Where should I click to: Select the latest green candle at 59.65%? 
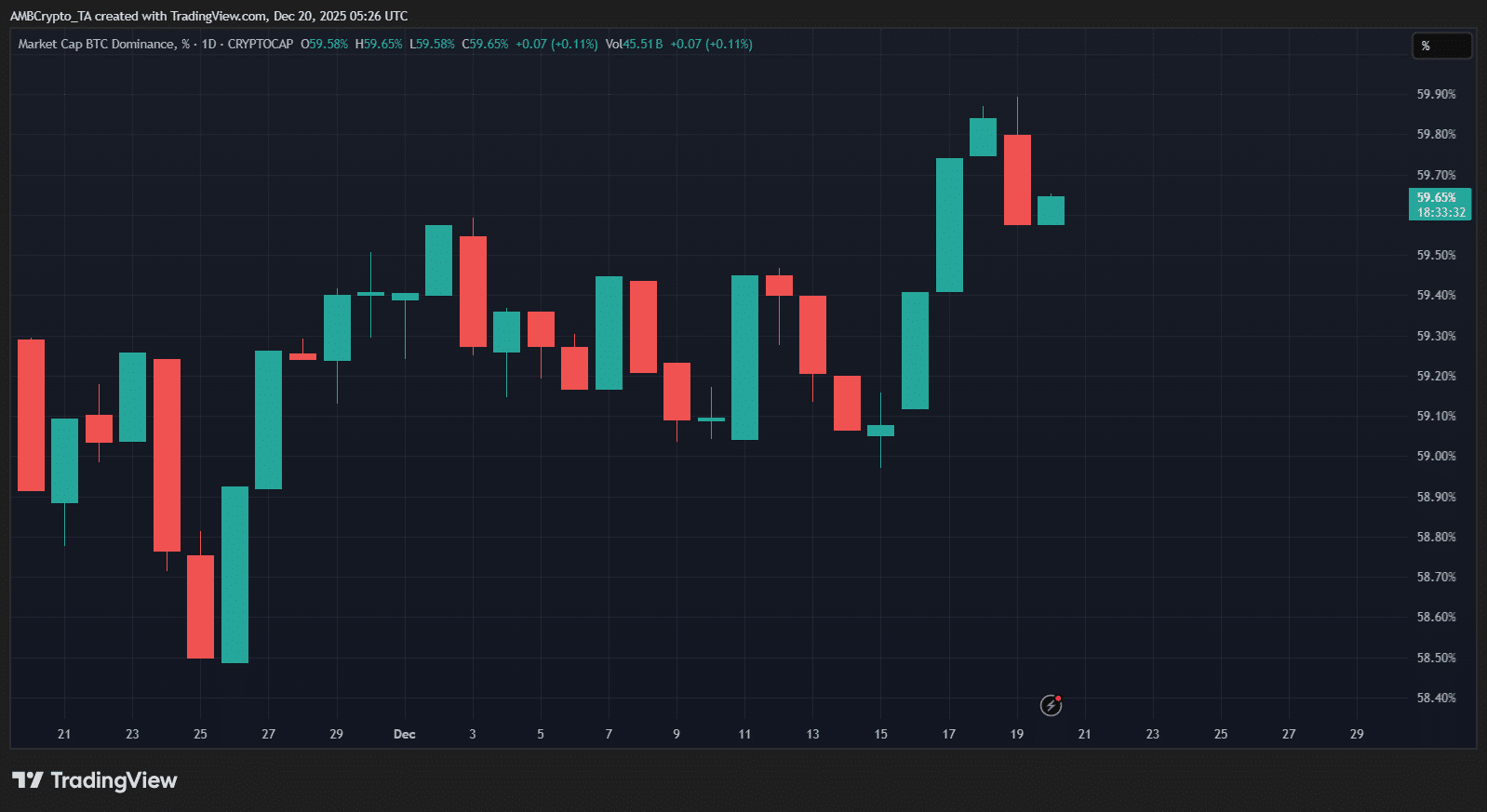coord(1051,210)
